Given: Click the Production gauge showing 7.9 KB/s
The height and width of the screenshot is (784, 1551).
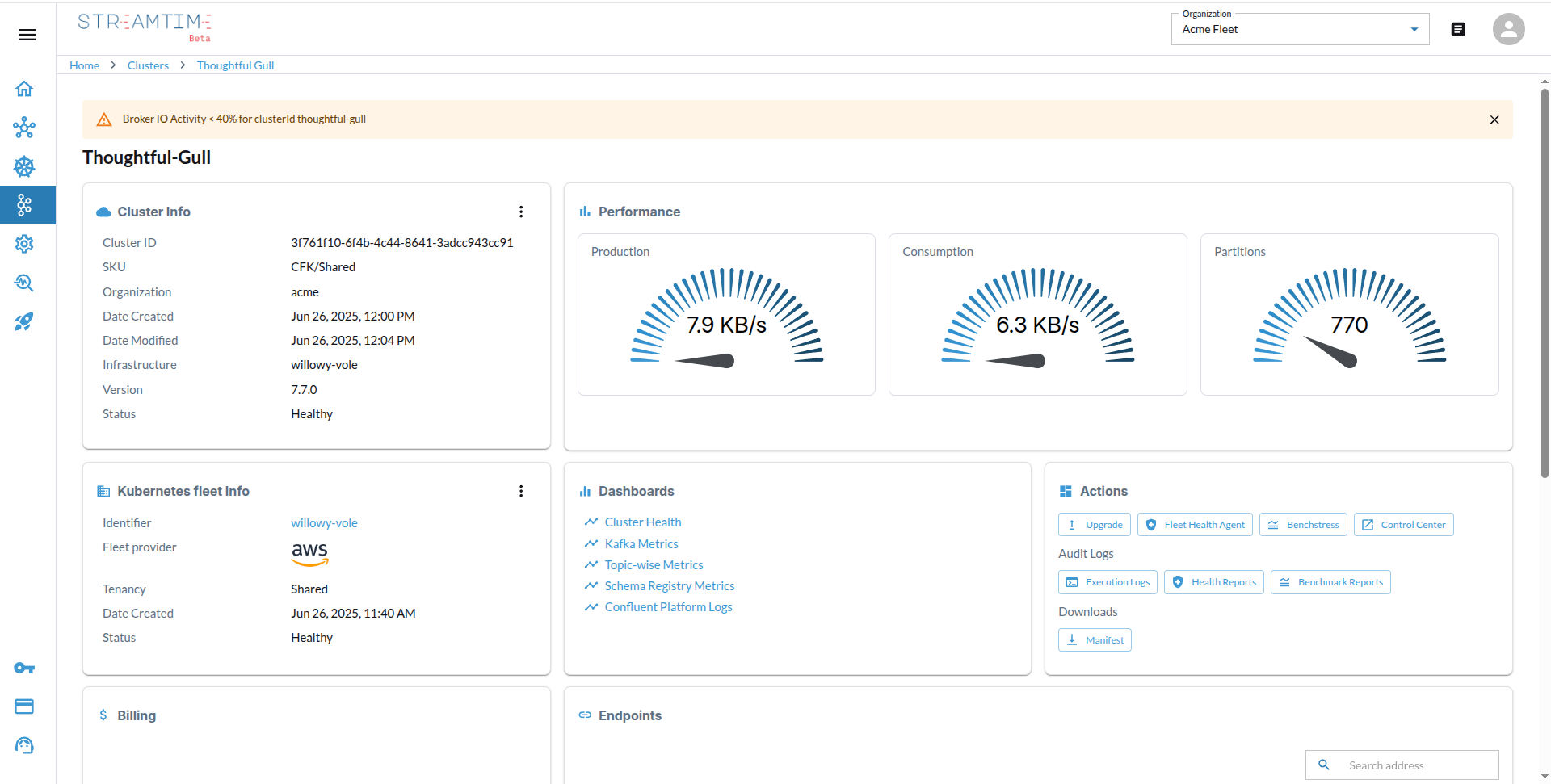Looking at the screenshot, I should tap(726, 315).
